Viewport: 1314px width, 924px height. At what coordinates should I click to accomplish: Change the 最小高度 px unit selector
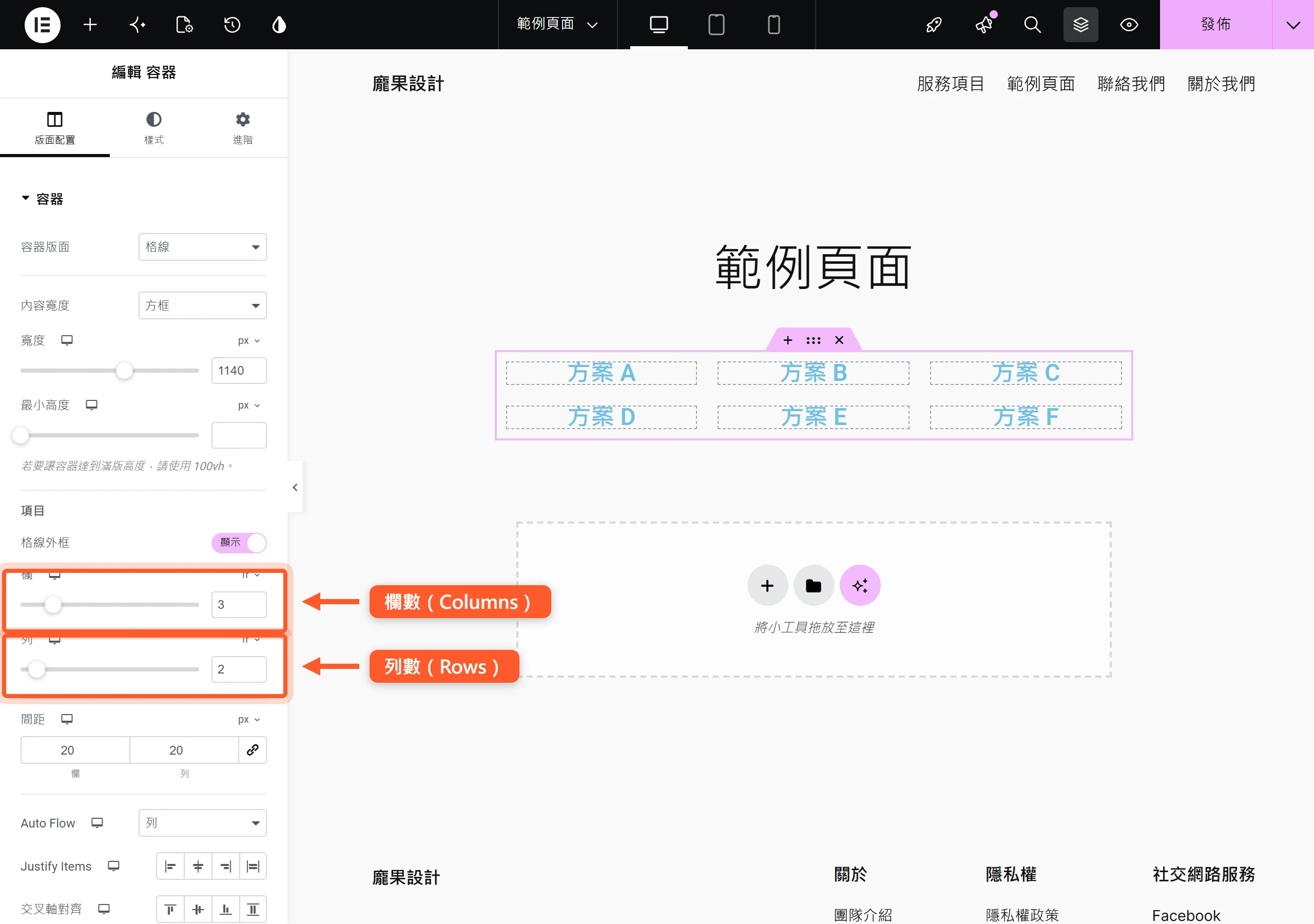[249, 406]
